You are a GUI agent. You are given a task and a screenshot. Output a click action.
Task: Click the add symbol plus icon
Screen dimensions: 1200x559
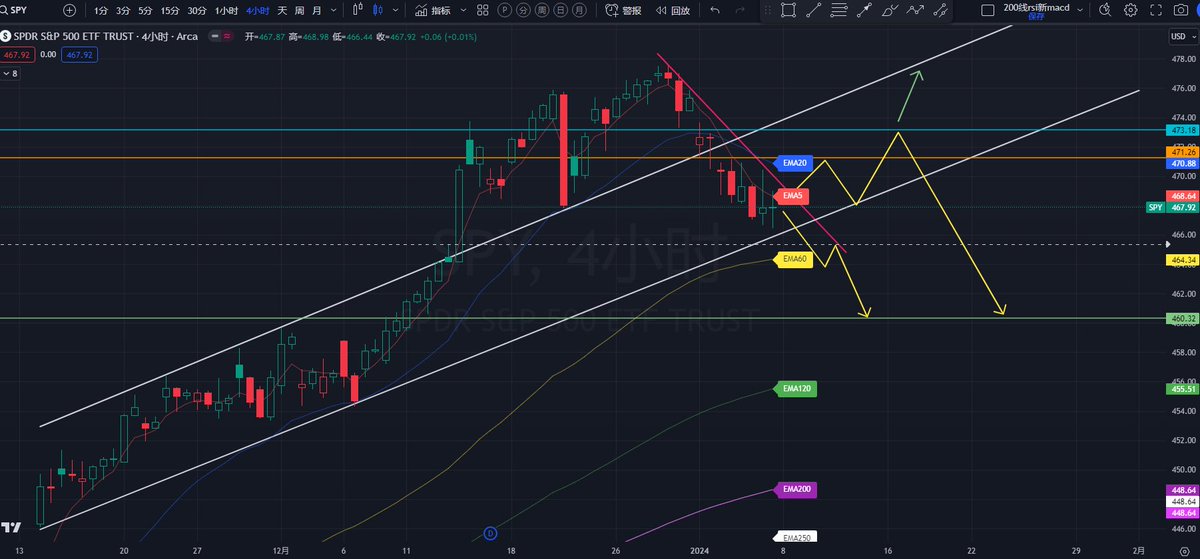pos(68,10)
